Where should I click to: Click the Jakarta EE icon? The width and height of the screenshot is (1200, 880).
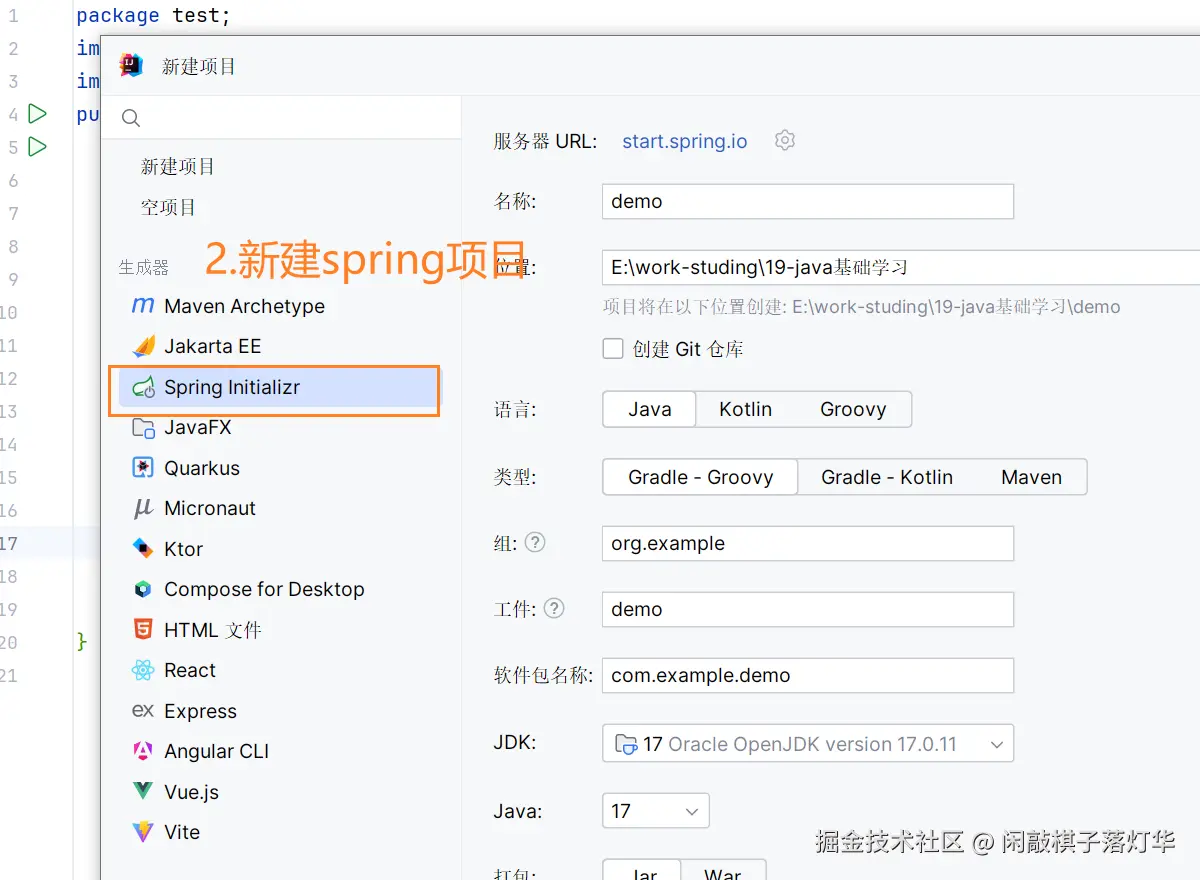click(144, 346)
